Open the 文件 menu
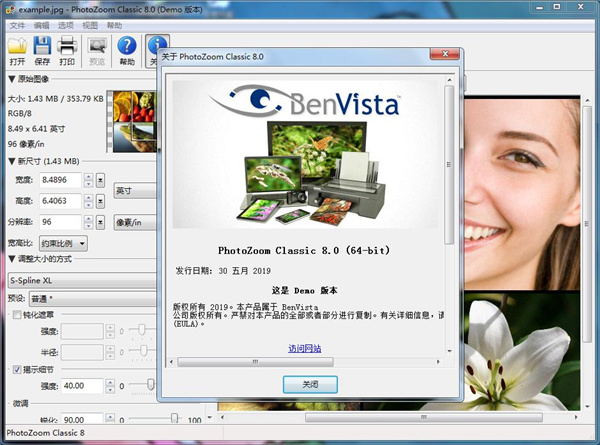600x445 pixels. click(x=17, y=25)
